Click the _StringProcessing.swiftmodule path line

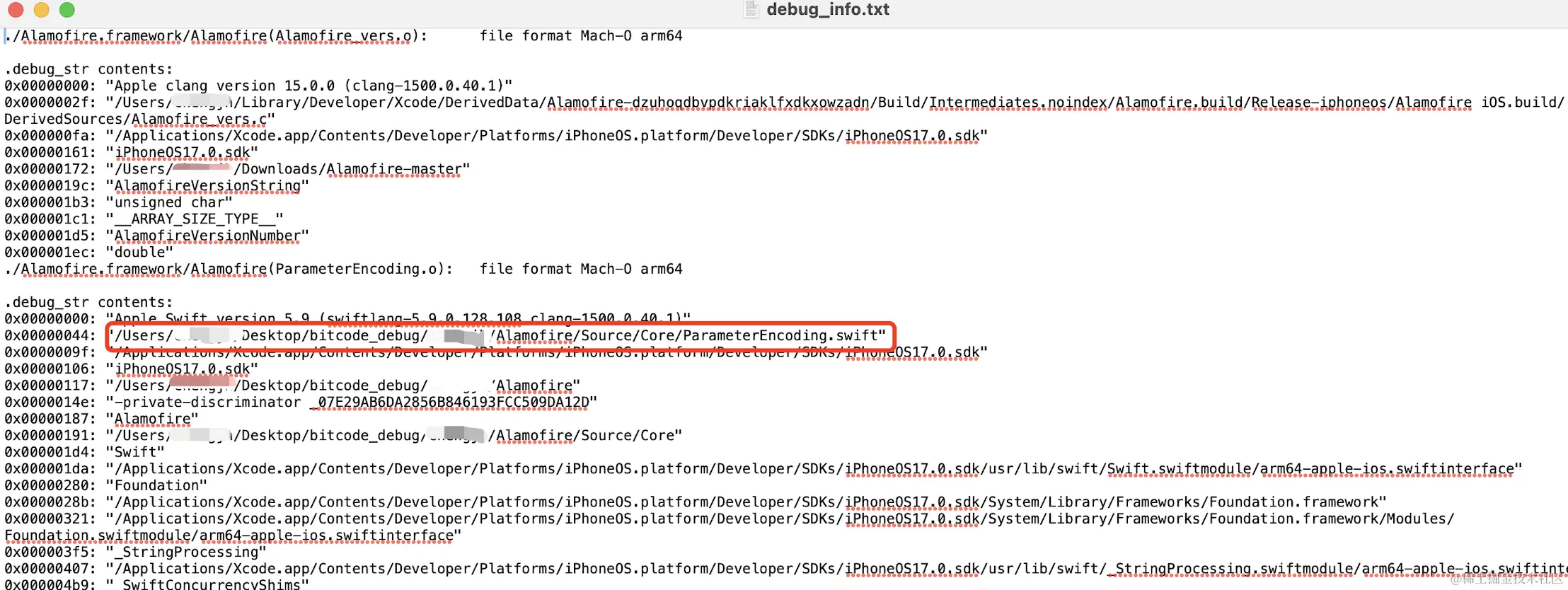click(785, 569)
